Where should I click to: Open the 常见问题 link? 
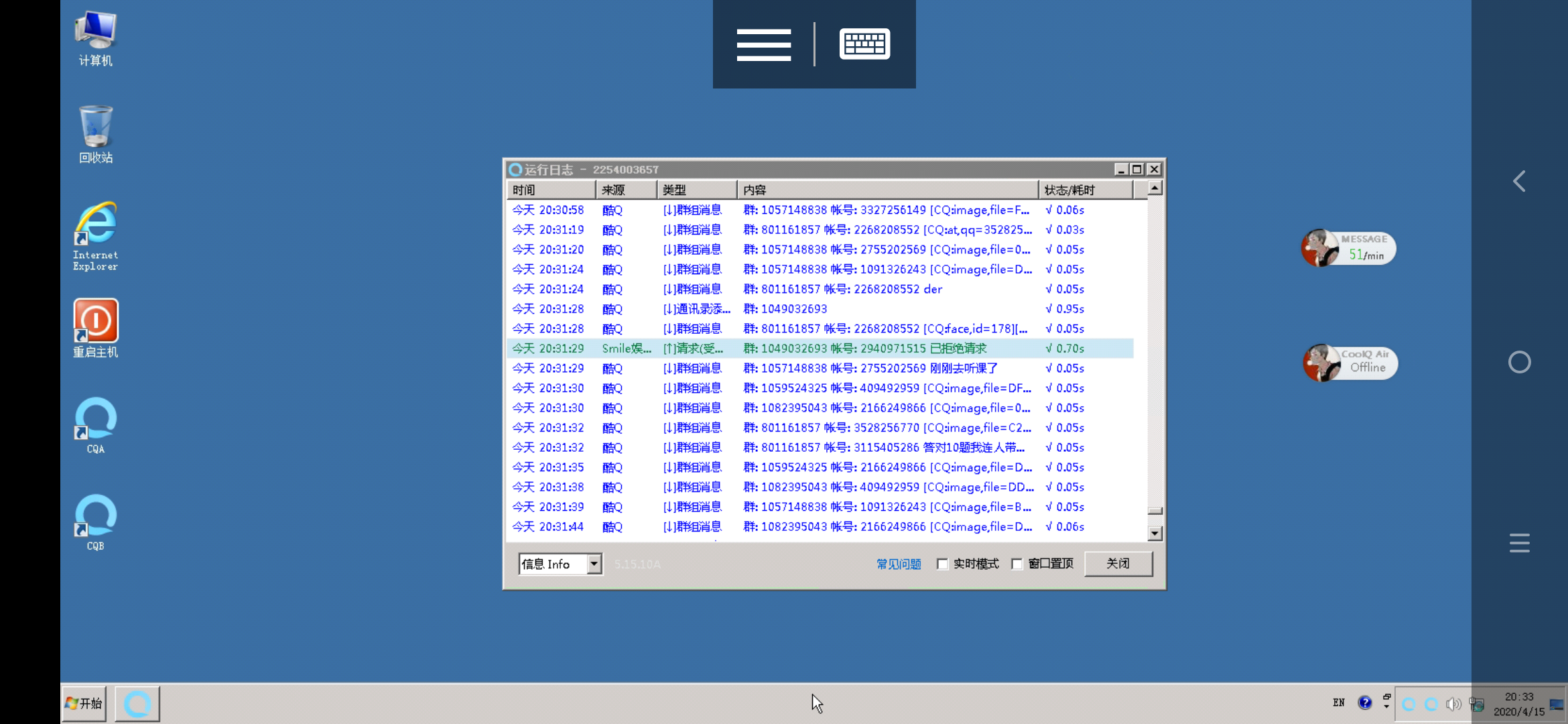coord(899,564)
